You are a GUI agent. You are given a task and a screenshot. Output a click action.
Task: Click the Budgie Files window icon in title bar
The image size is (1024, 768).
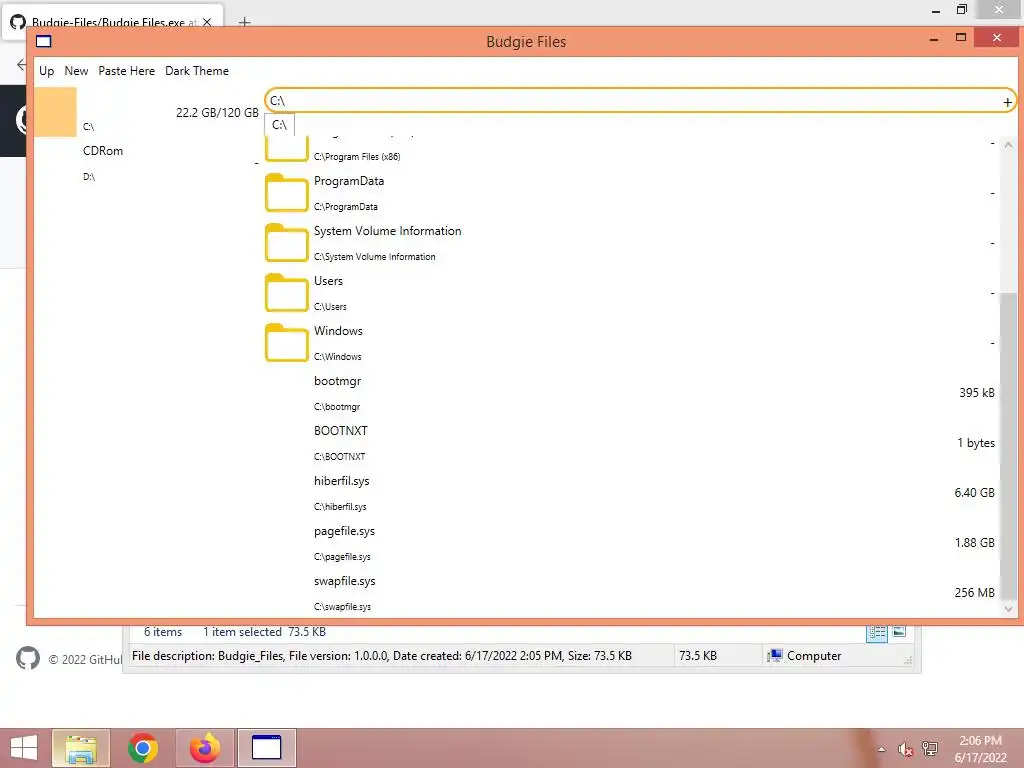44,42
